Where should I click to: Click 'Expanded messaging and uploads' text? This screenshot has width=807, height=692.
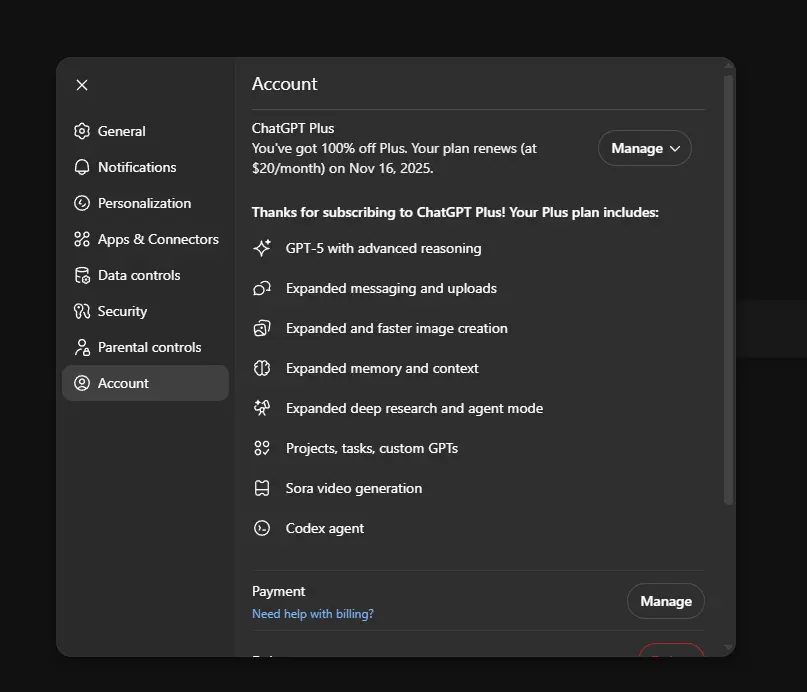click(x=391, y=289)
